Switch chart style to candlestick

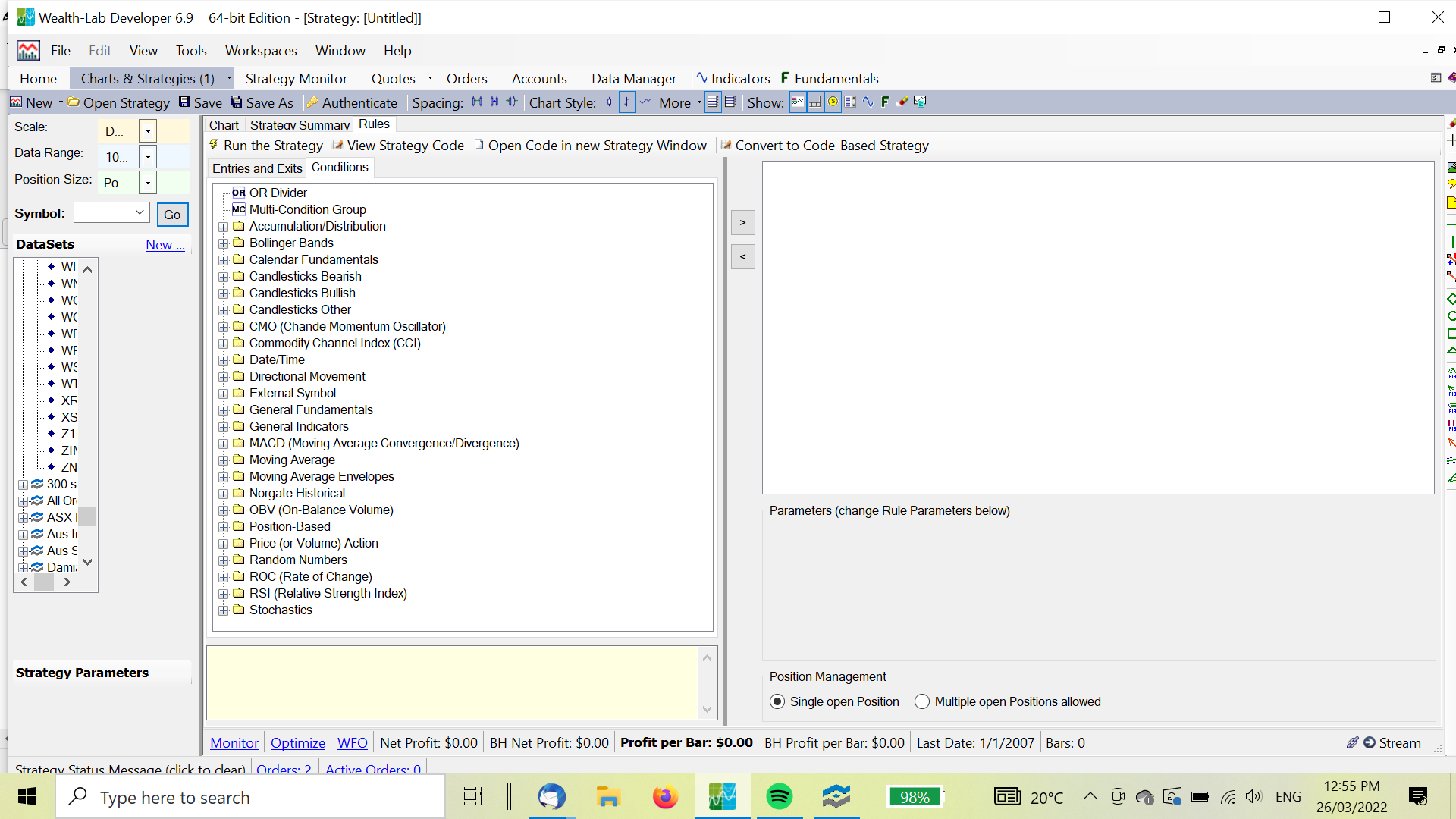609,102
